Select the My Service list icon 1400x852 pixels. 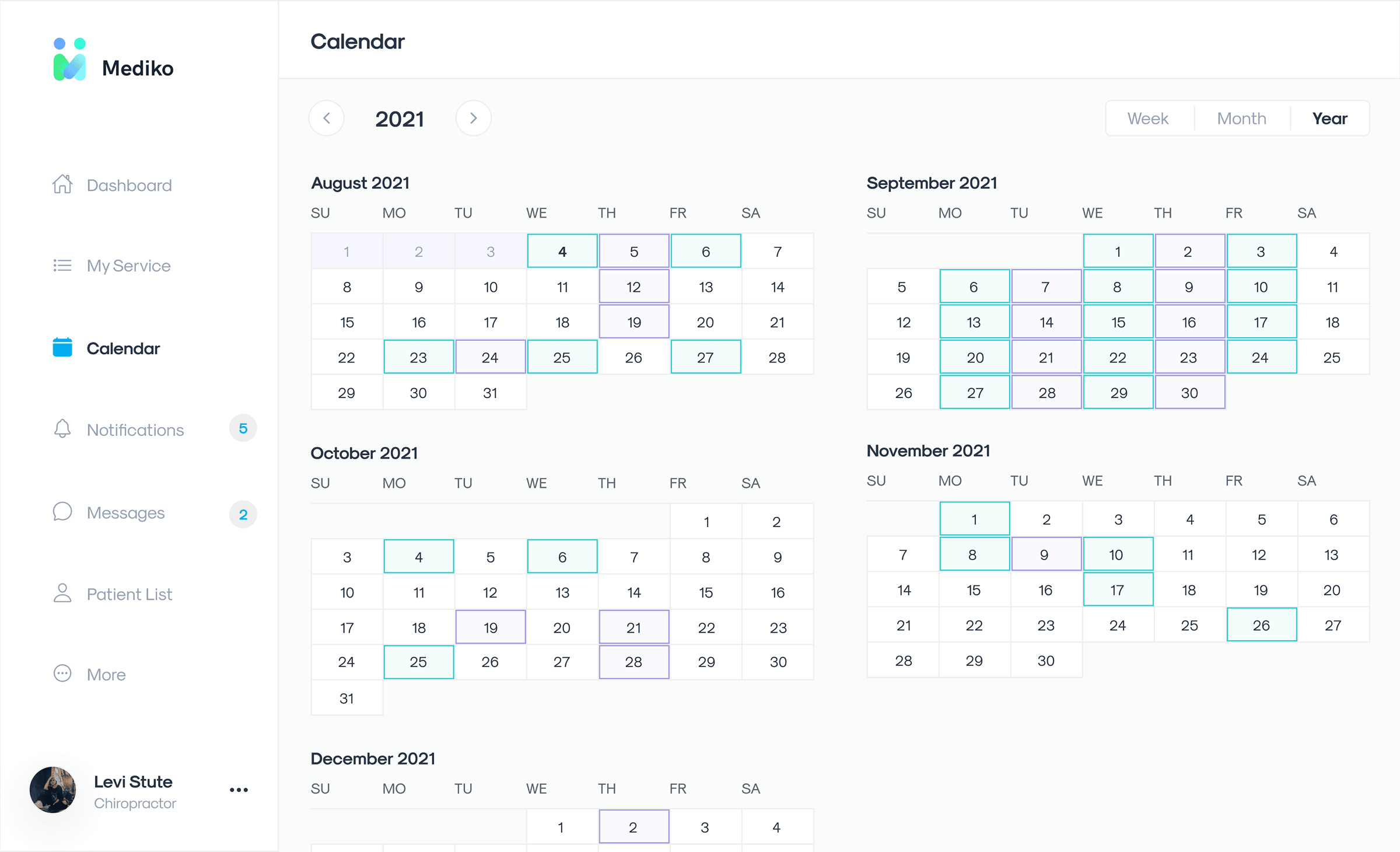[62, 266]
